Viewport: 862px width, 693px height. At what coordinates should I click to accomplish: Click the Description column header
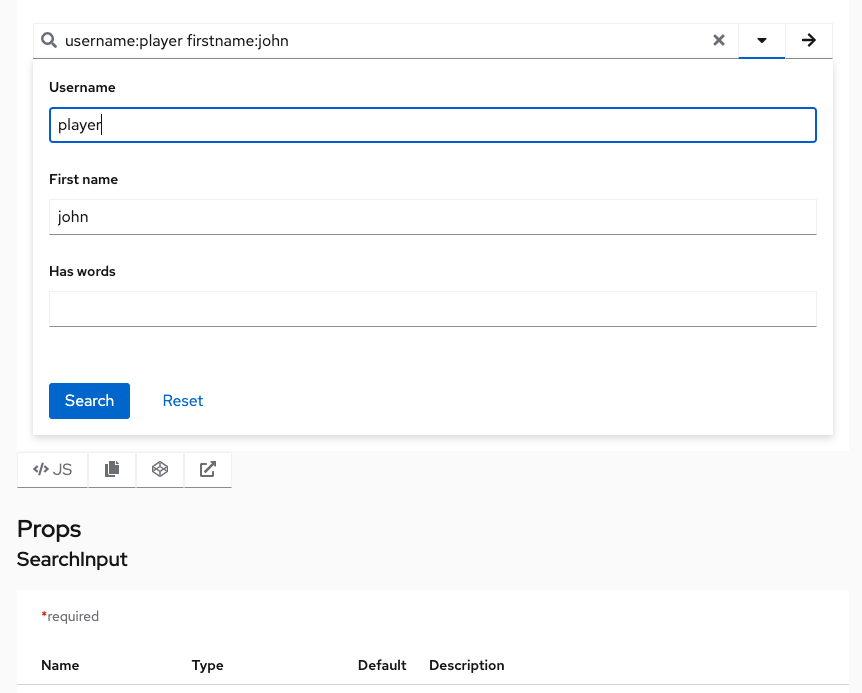point(466,665)
